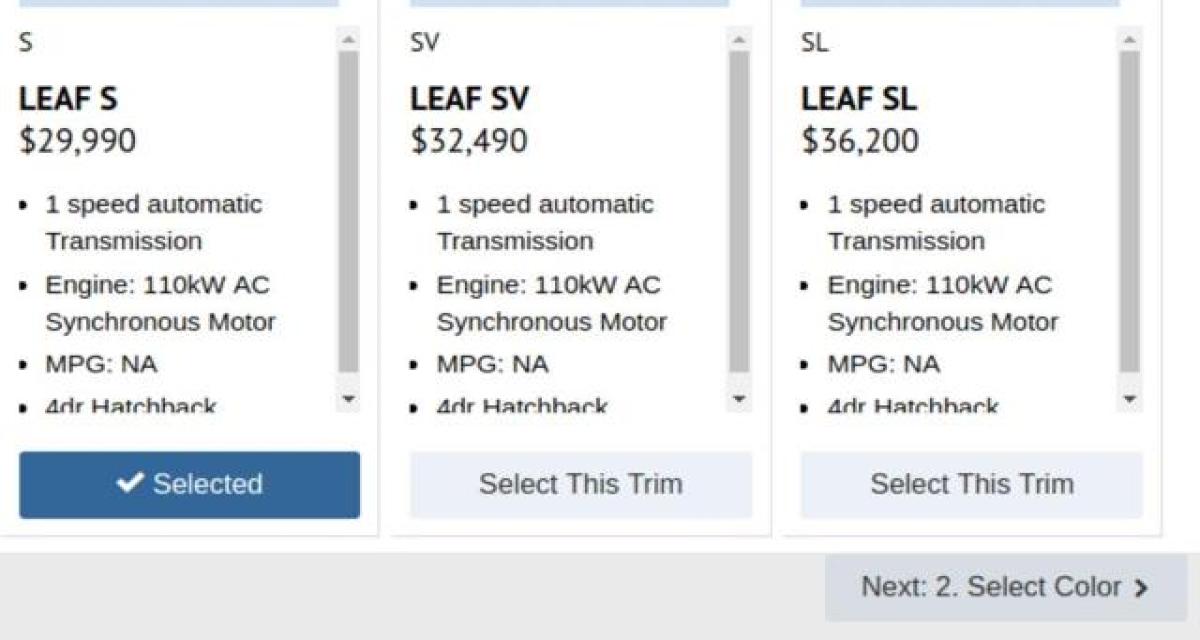Click scroll-down arrow in LEAF SL card
The image size is (1200, 640).
1129,399
